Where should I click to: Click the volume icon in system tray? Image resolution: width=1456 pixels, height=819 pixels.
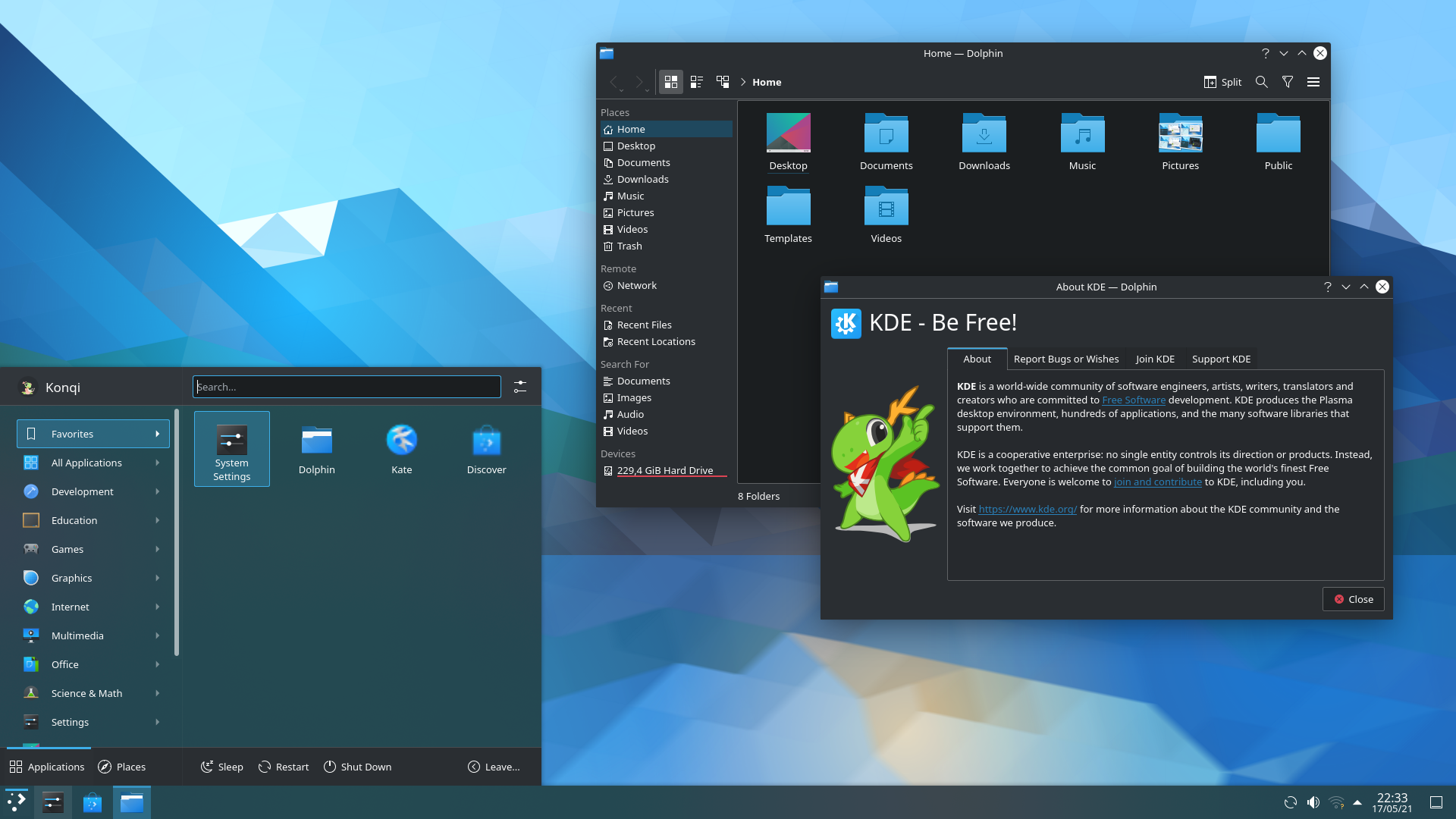[1311, 801]
